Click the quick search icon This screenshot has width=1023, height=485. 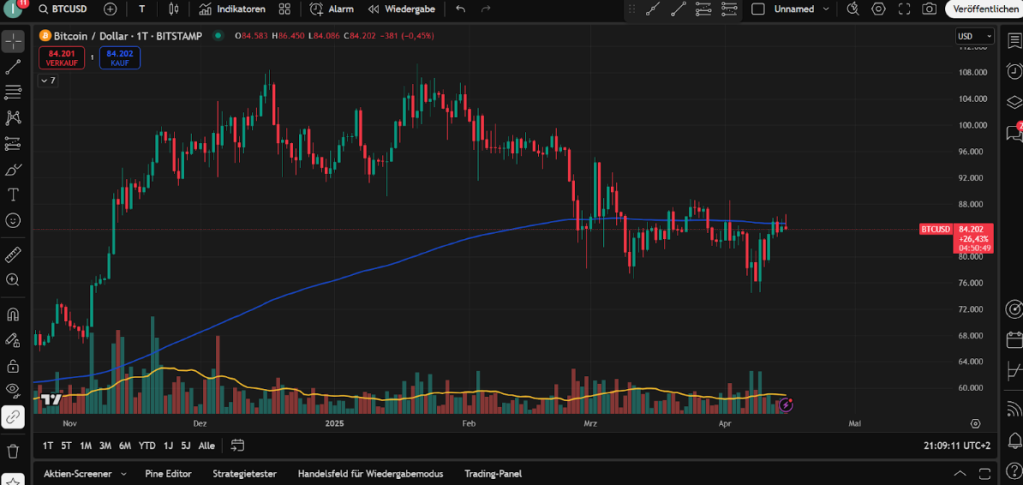point(853,9)
